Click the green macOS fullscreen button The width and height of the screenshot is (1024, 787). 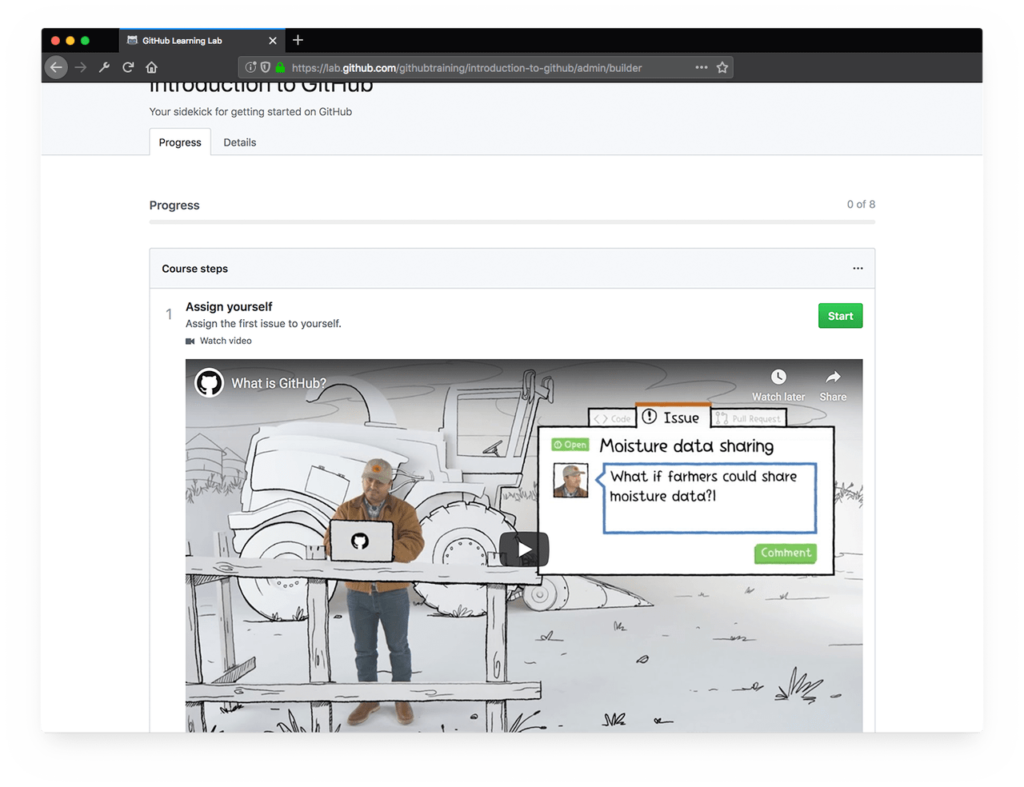(85, 40)
